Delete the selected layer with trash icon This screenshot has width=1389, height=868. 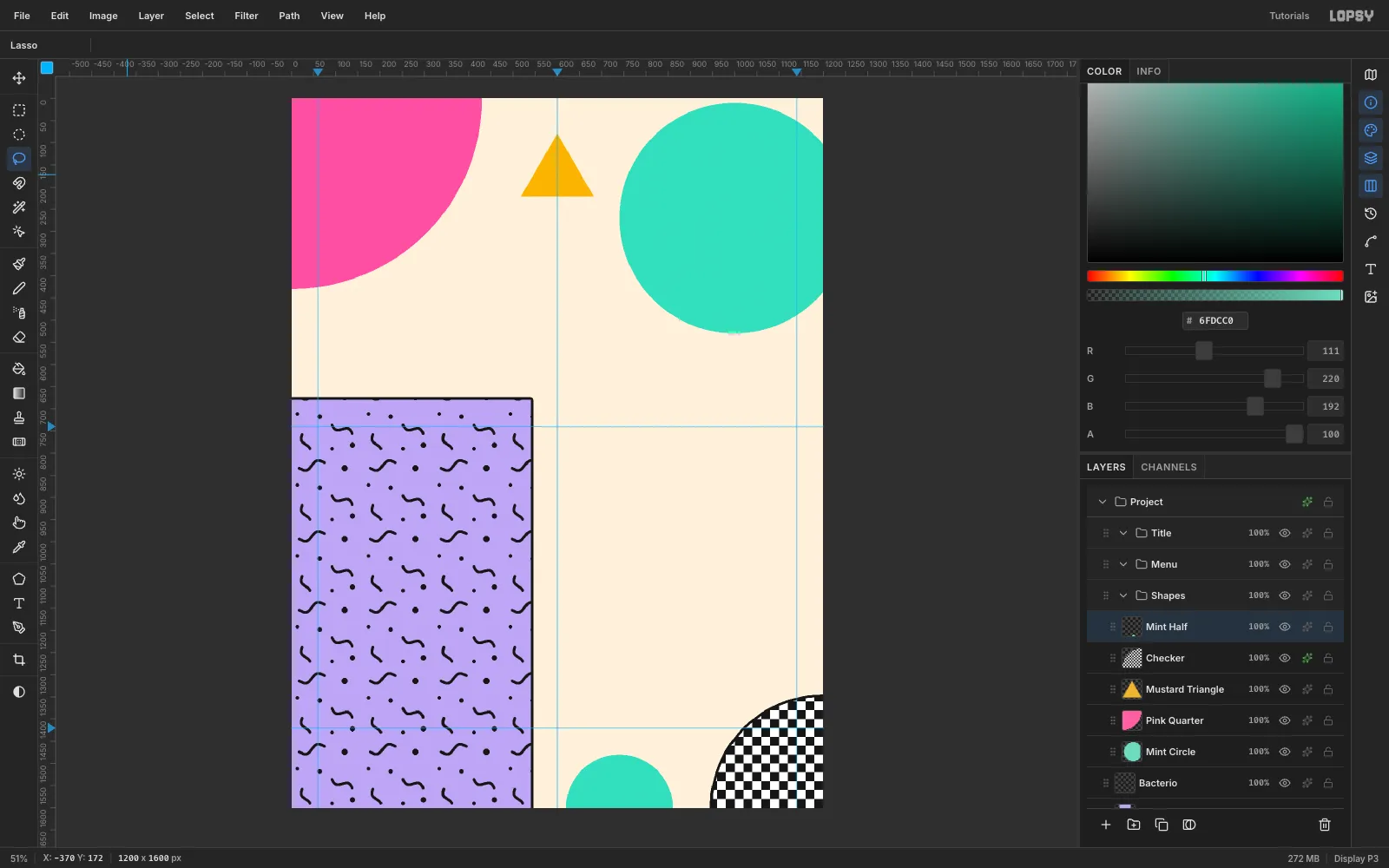pos(1325,825)
